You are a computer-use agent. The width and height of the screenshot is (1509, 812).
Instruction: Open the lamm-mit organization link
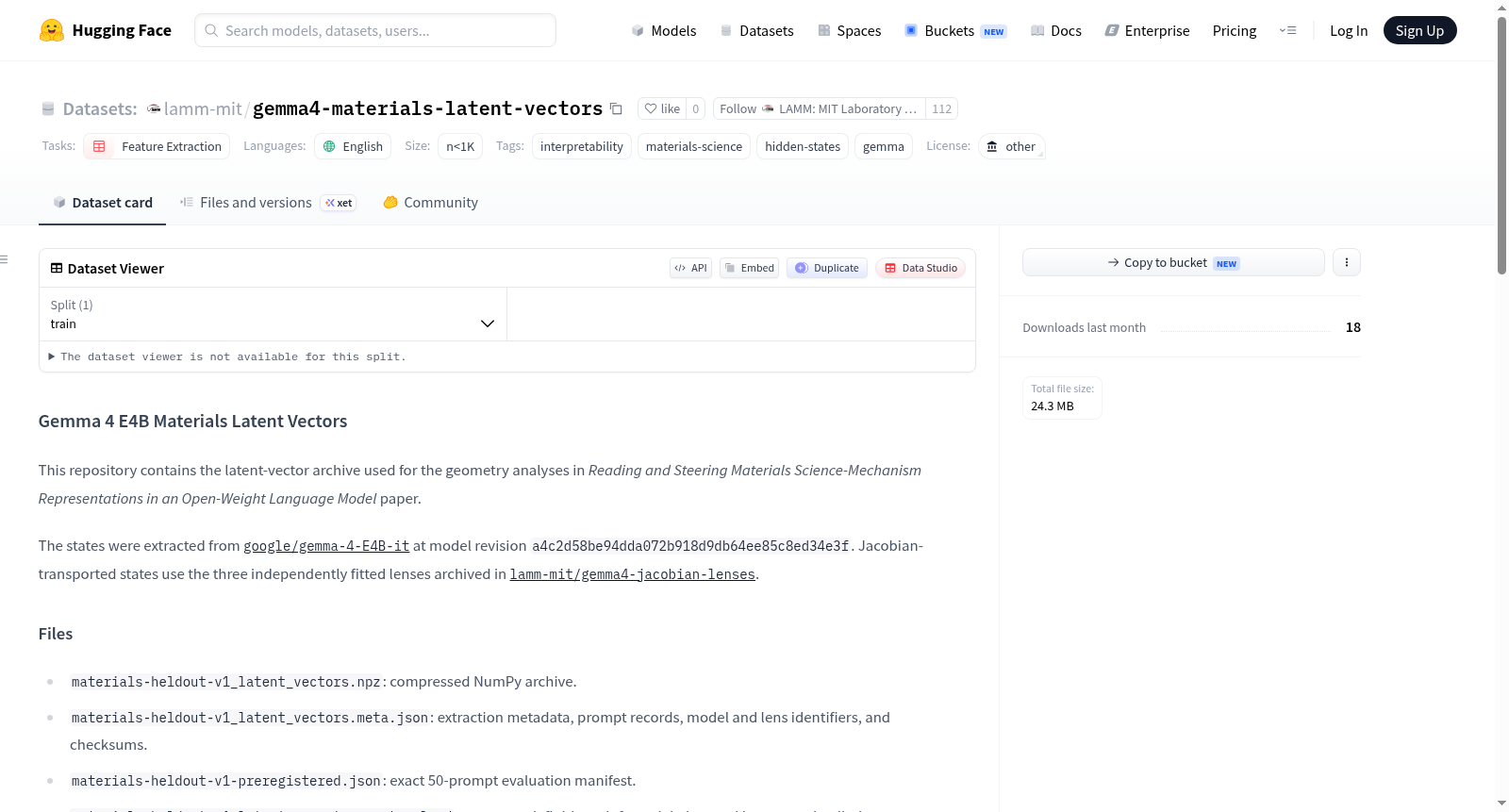[x=203, y=108]
